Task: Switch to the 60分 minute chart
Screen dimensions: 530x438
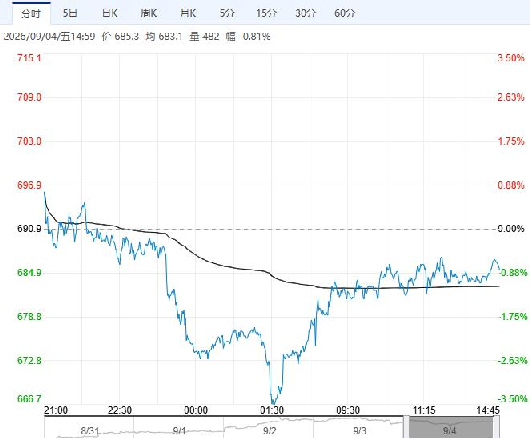Action: (x=345, y=14)
